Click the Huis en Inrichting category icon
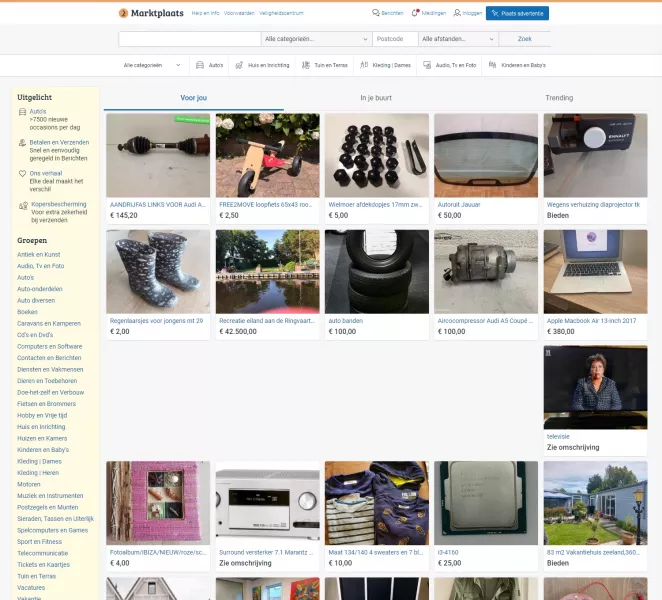 point(239,65)
